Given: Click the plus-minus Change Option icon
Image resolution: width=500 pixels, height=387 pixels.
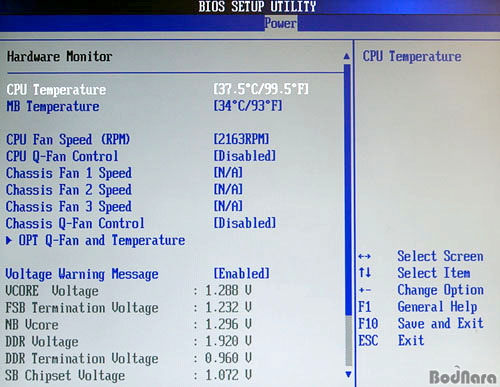Looking at the screenshot, I should point(365,290).
